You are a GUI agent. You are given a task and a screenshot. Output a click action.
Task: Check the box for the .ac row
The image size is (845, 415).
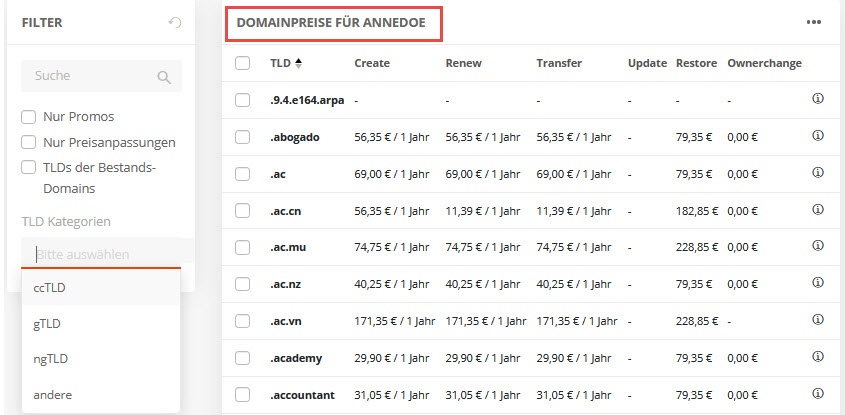[243, 174]
